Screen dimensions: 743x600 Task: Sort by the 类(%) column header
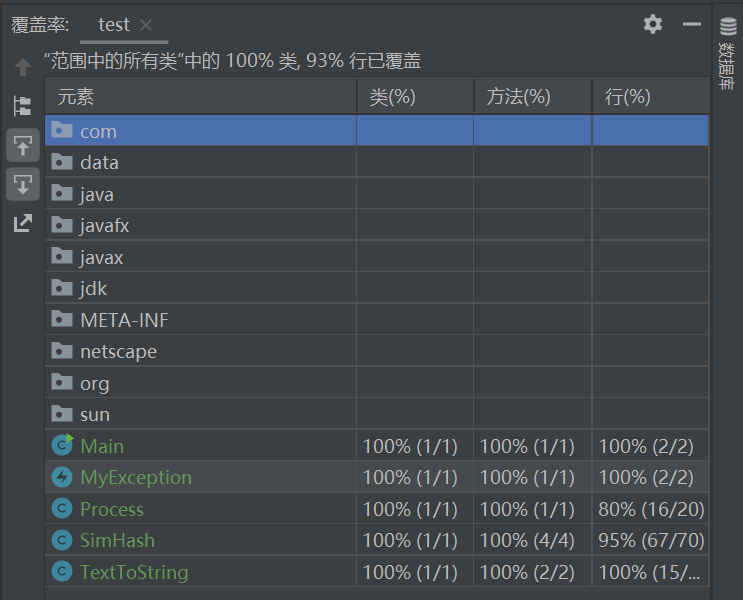(414, 97)
